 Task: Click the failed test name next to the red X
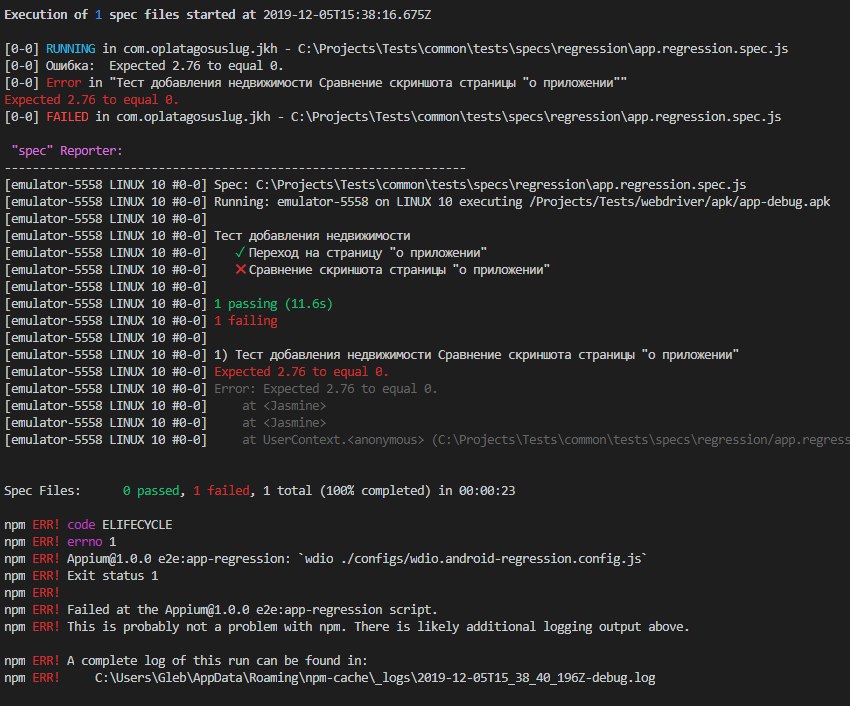point(399,269)
